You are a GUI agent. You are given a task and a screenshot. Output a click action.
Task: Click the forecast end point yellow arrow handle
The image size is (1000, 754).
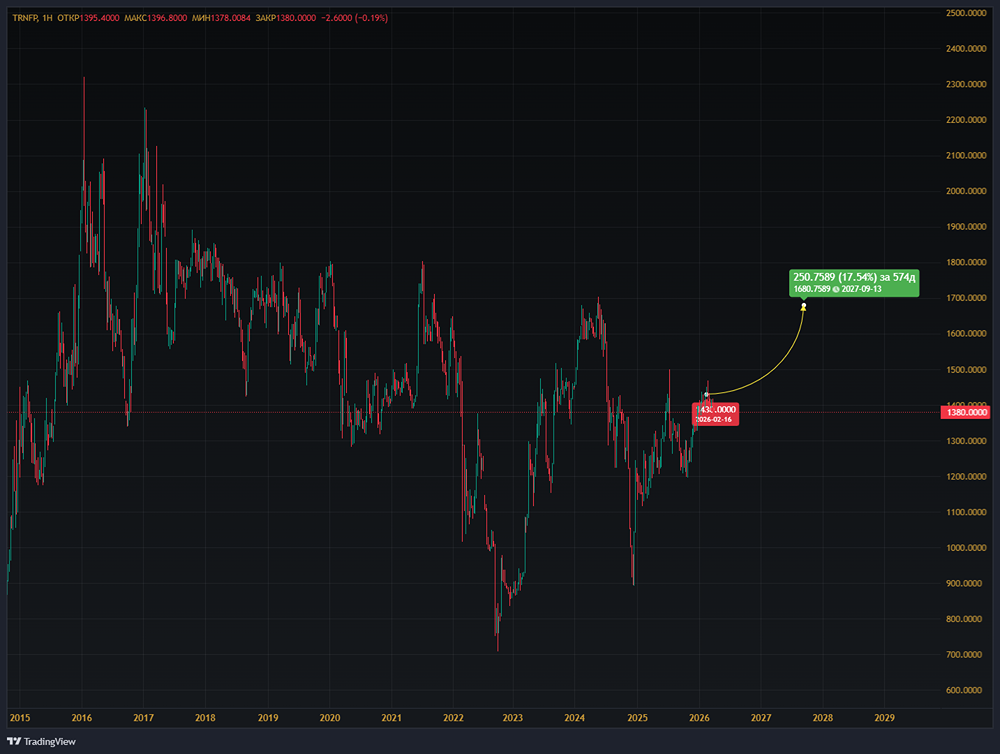[804, 307]
